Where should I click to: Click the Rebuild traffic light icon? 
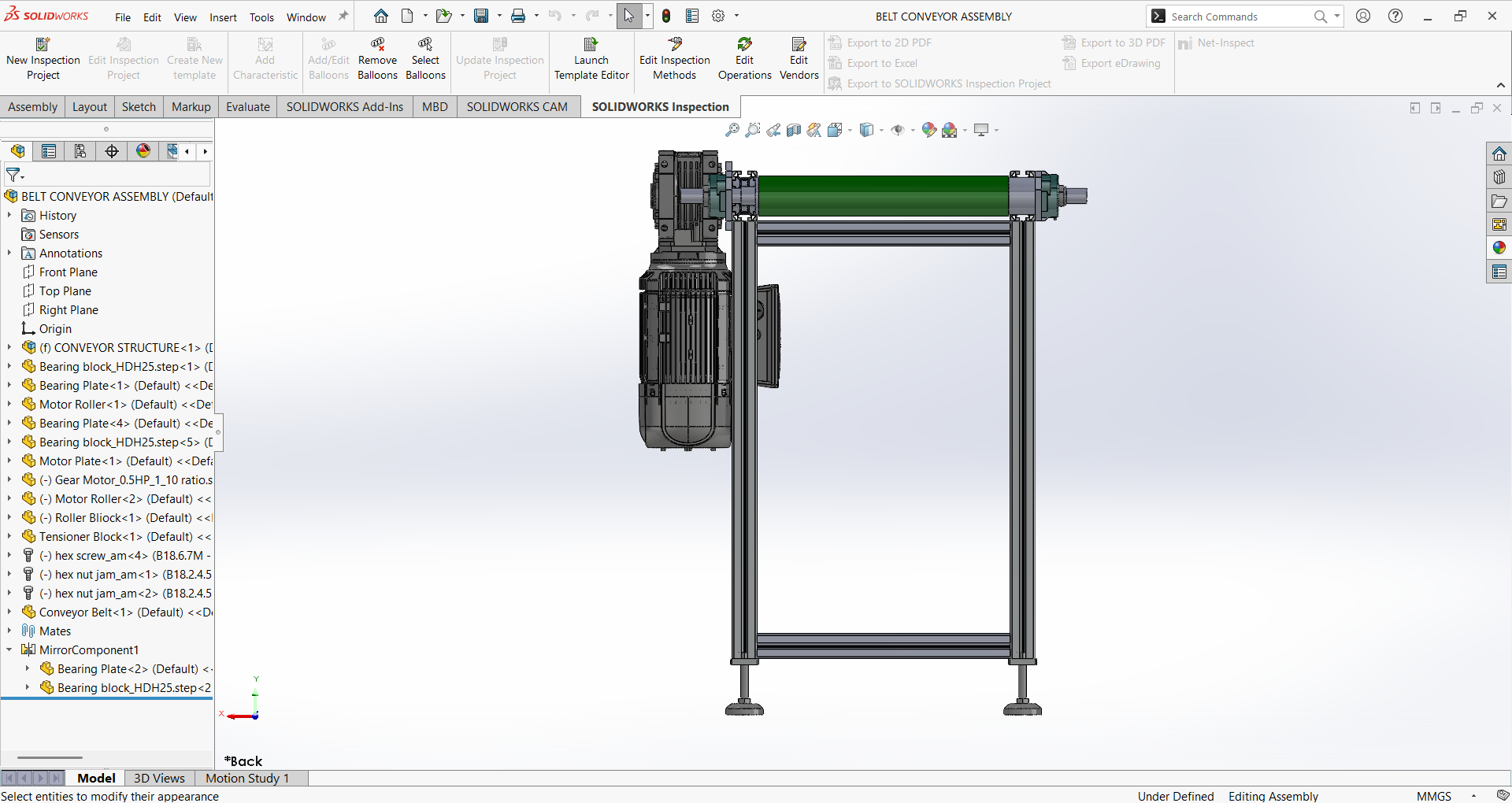(x=666, y=16)
